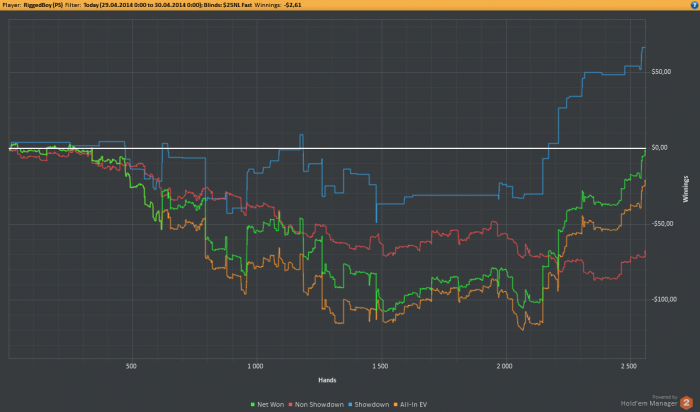The width and height of the screenshot is (700, 412).
Task: Click the 1 000 hands axis tick label
Action: (255, 366)
